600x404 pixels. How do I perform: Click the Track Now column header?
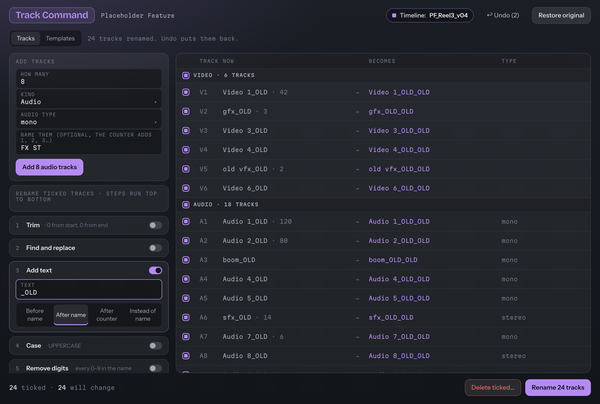(217, 61)
